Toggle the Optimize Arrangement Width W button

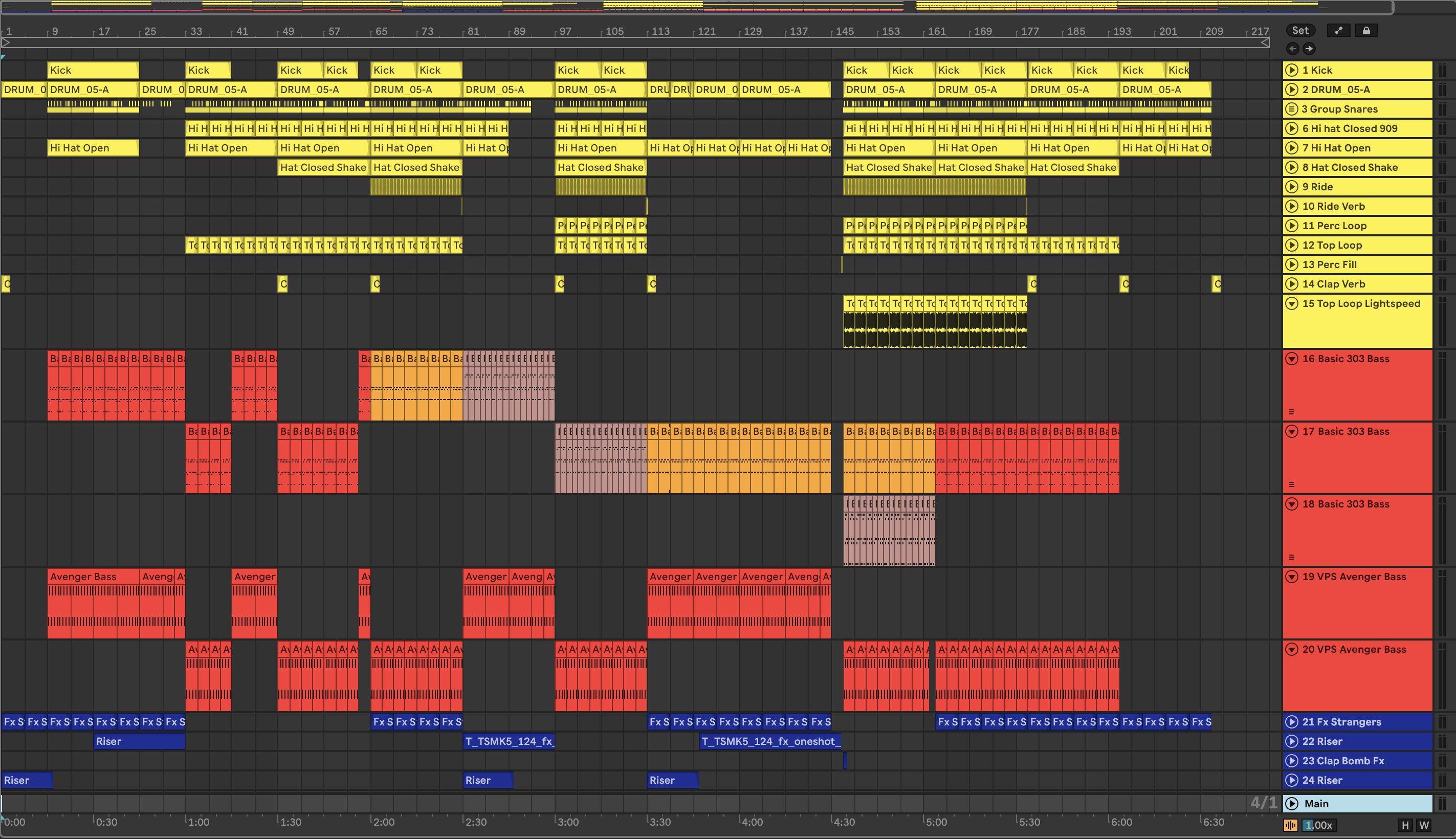(1424, 825)
